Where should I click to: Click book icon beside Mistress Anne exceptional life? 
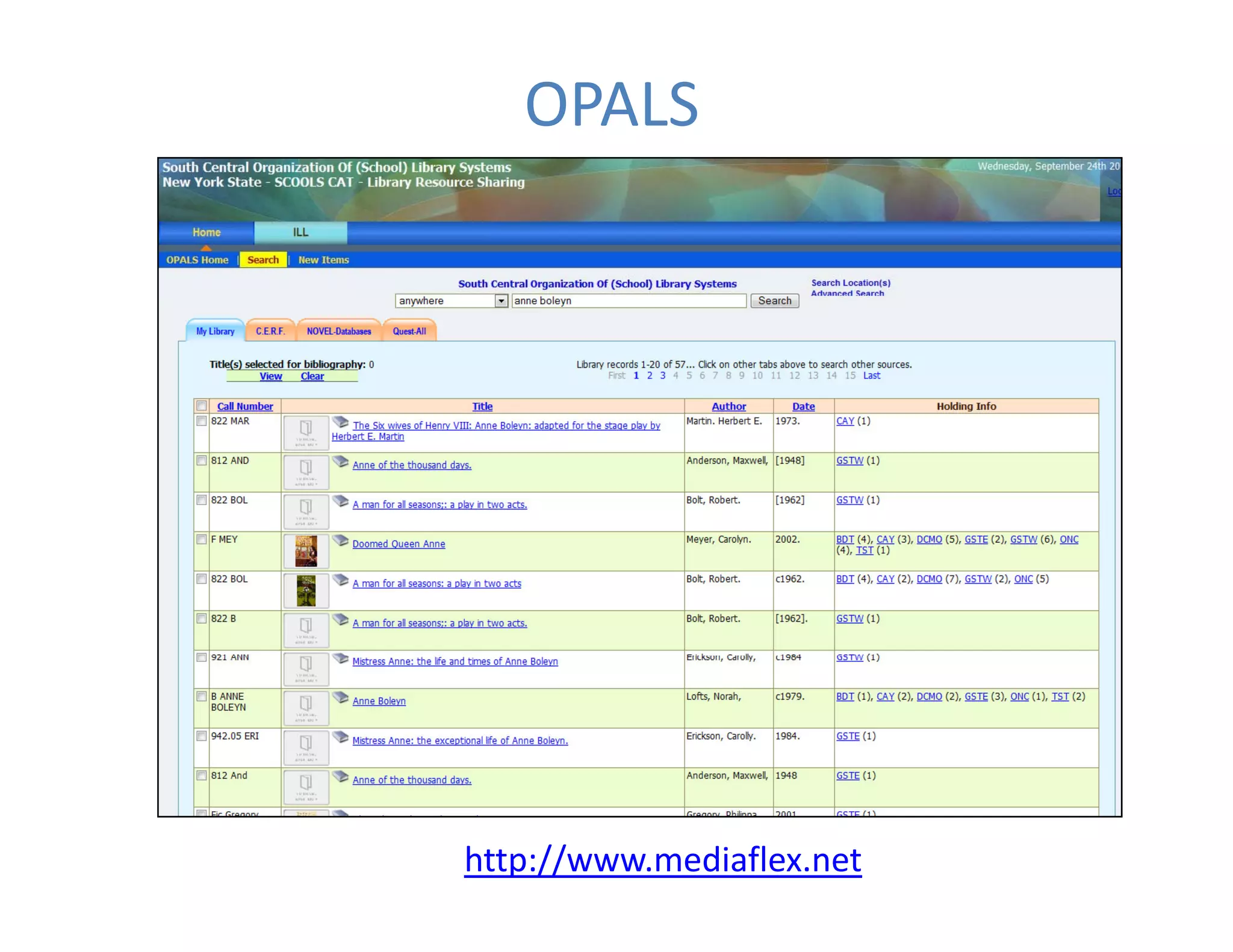[340, 737]
